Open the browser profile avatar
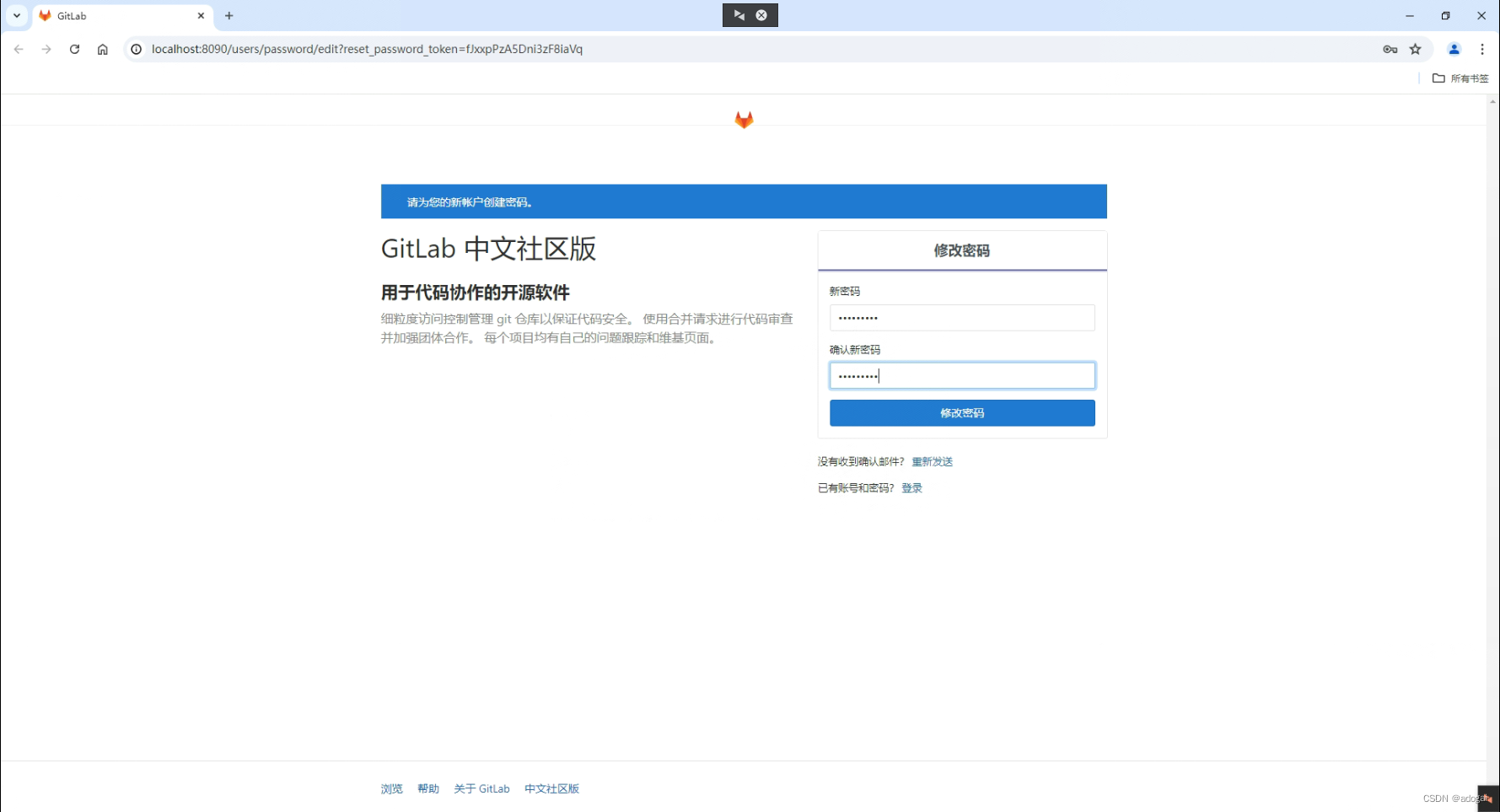This screenshot has width=1500, height=812. pyautogui.click(x=1454, y=49)
